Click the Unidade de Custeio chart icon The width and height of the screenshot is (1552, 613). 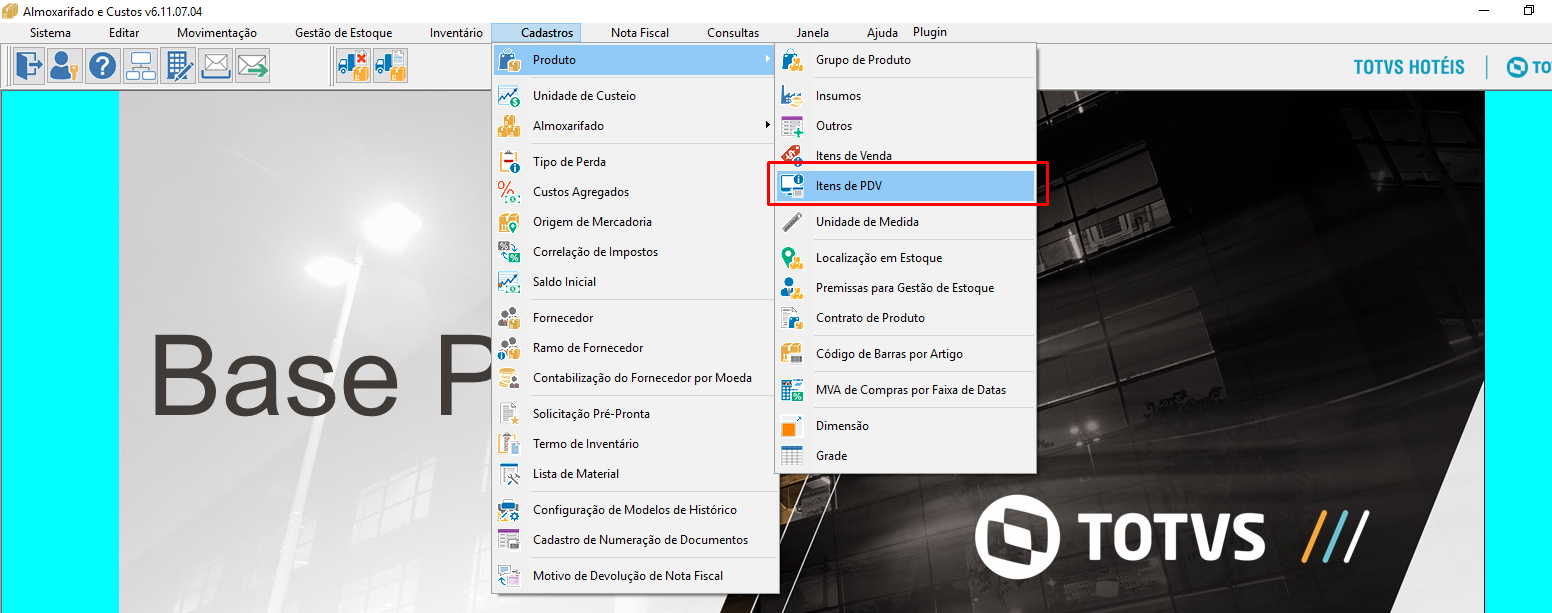tap(509, 96)
